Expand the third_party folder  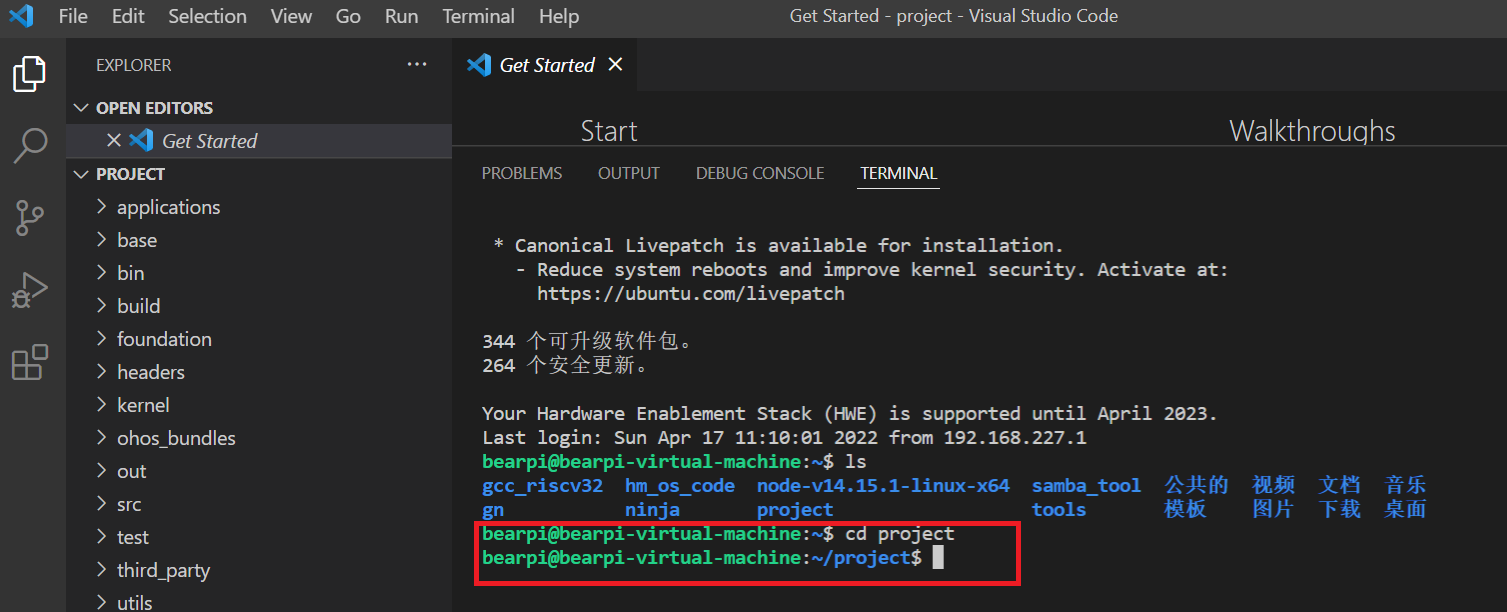pos(259,570)
